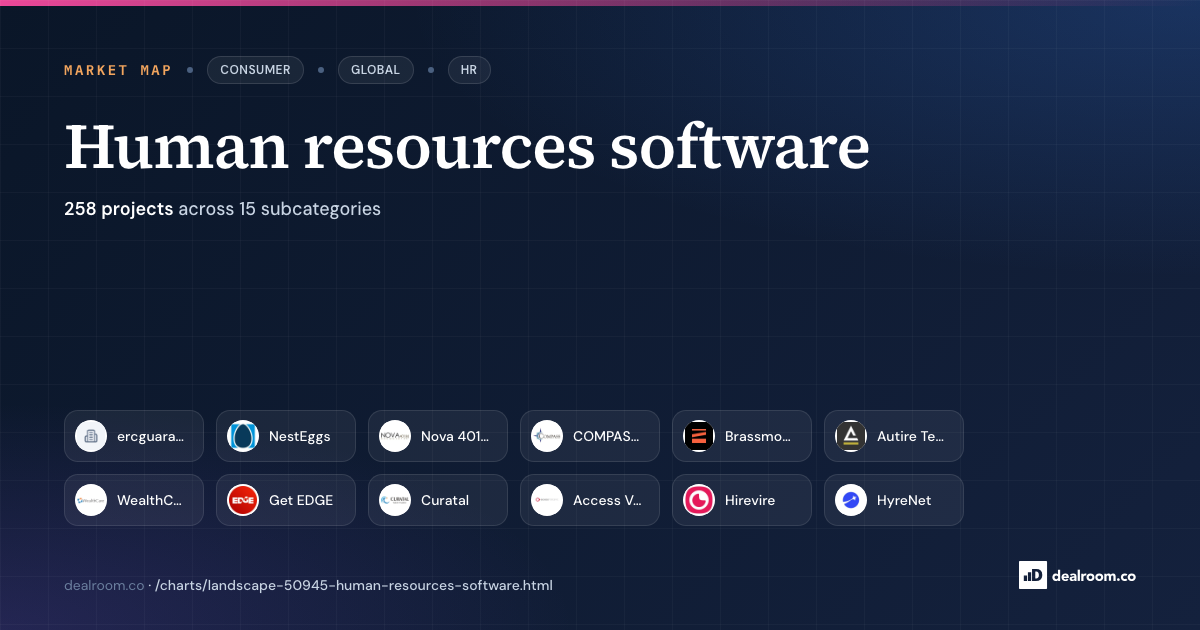Viewport: 1200px width, 630px height.
Task: Click the WealthC... card name text
Action: click(150, 500)
